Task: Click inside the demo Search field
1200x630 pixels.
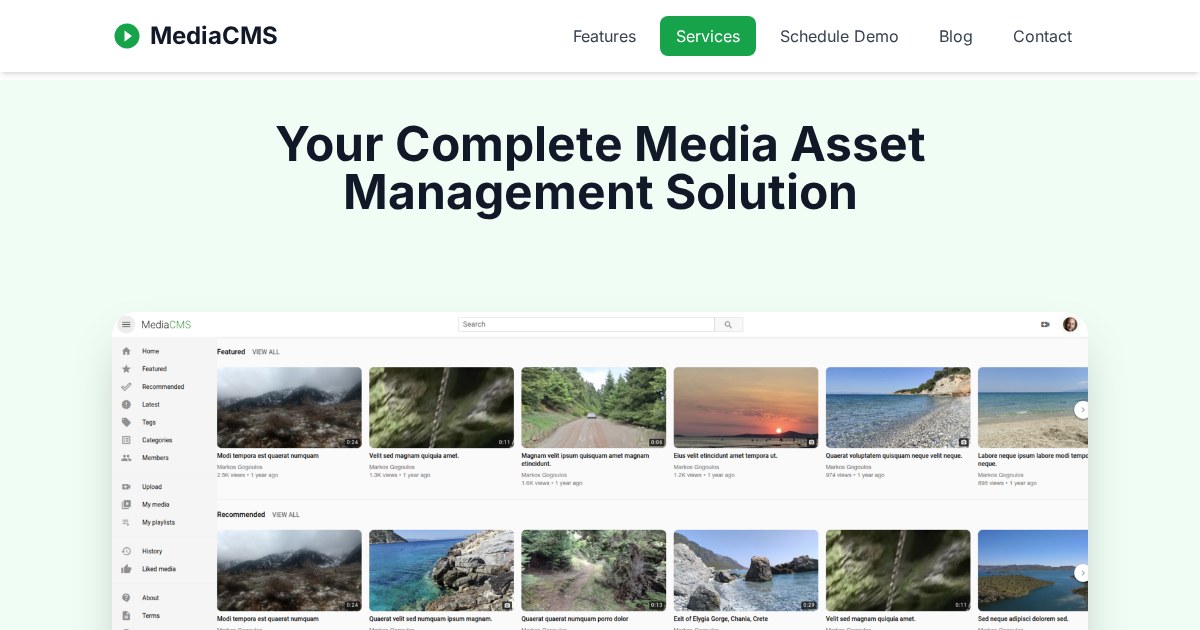Action: pyautogui.click(x=586, y=325)
